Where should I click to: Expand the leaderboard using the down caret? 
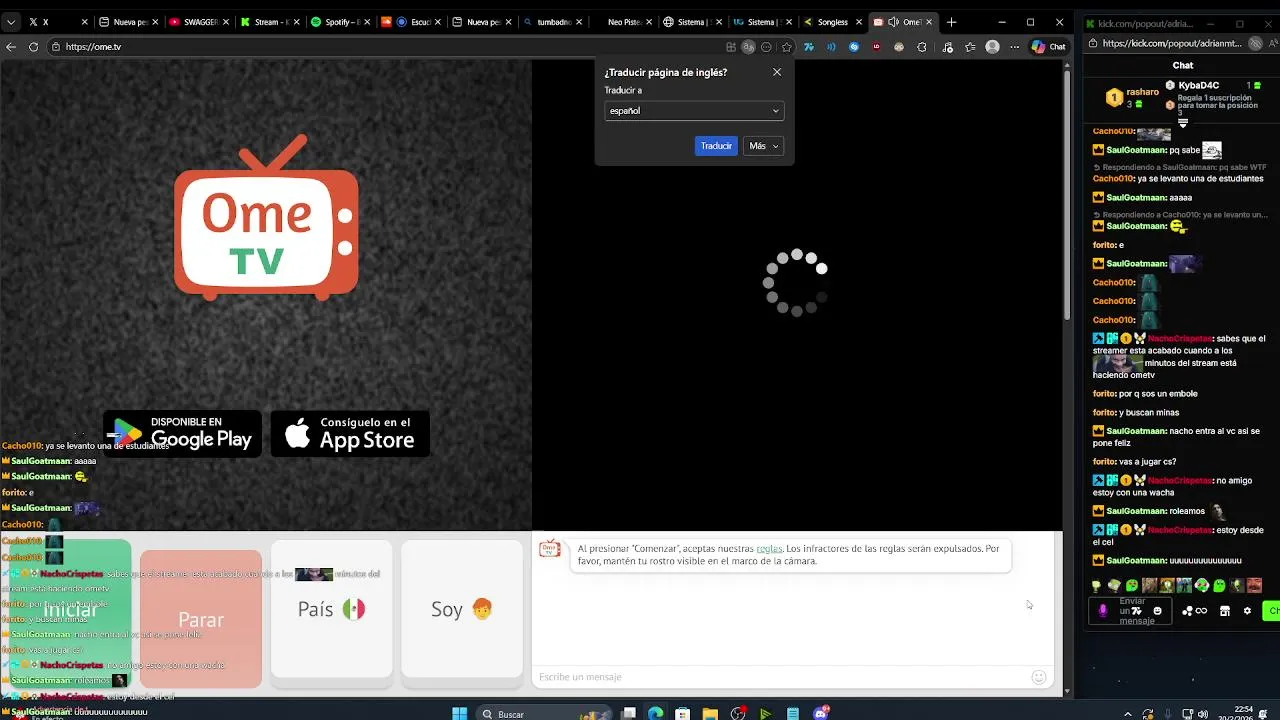[x=1182, y=124]
